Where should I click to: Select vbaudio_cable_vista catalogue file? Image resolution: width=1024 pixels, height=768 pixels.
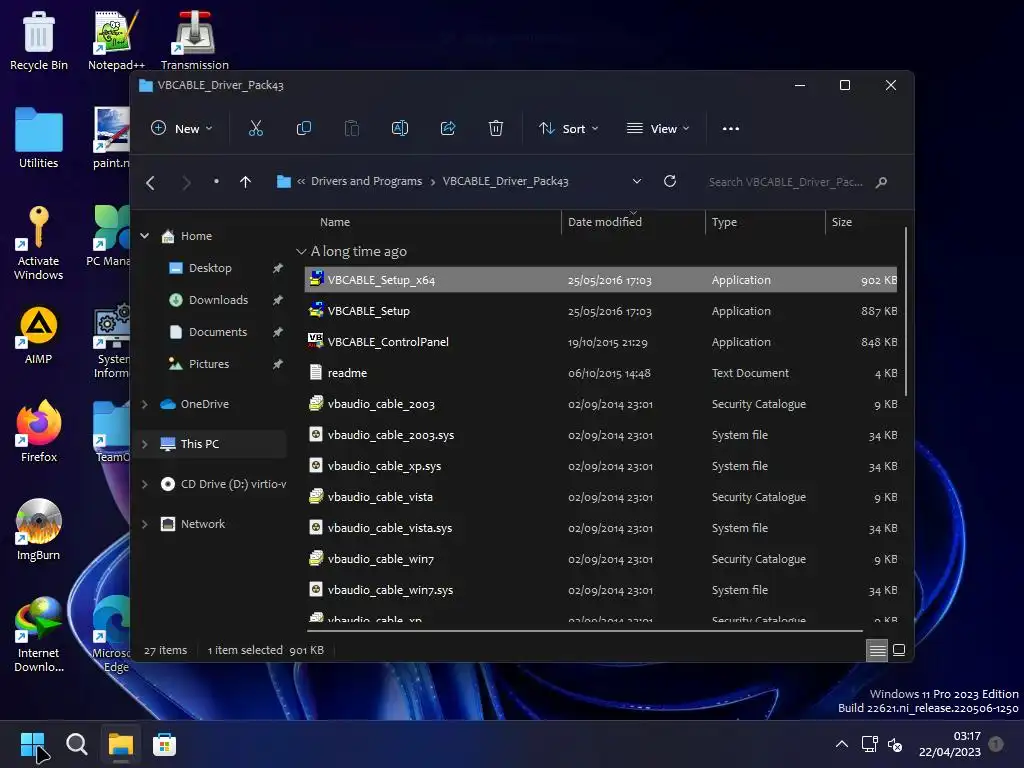tap(601, 497)
